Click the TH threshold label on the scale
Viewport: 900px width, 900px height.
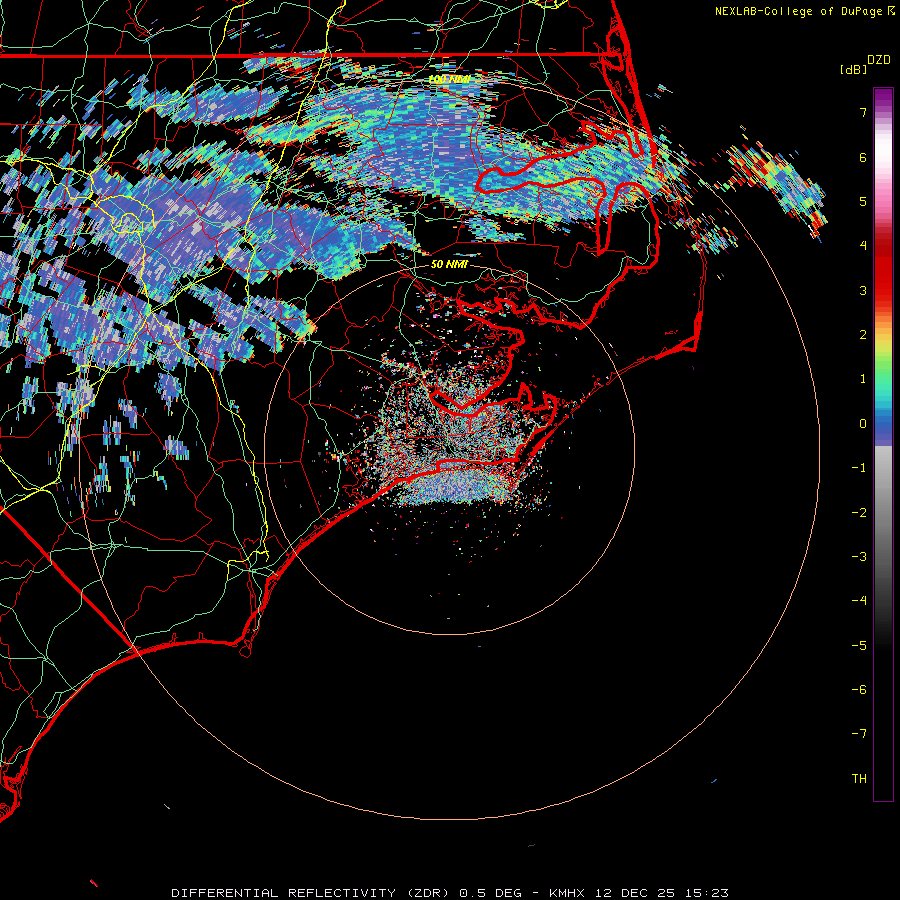pos(859,779)
